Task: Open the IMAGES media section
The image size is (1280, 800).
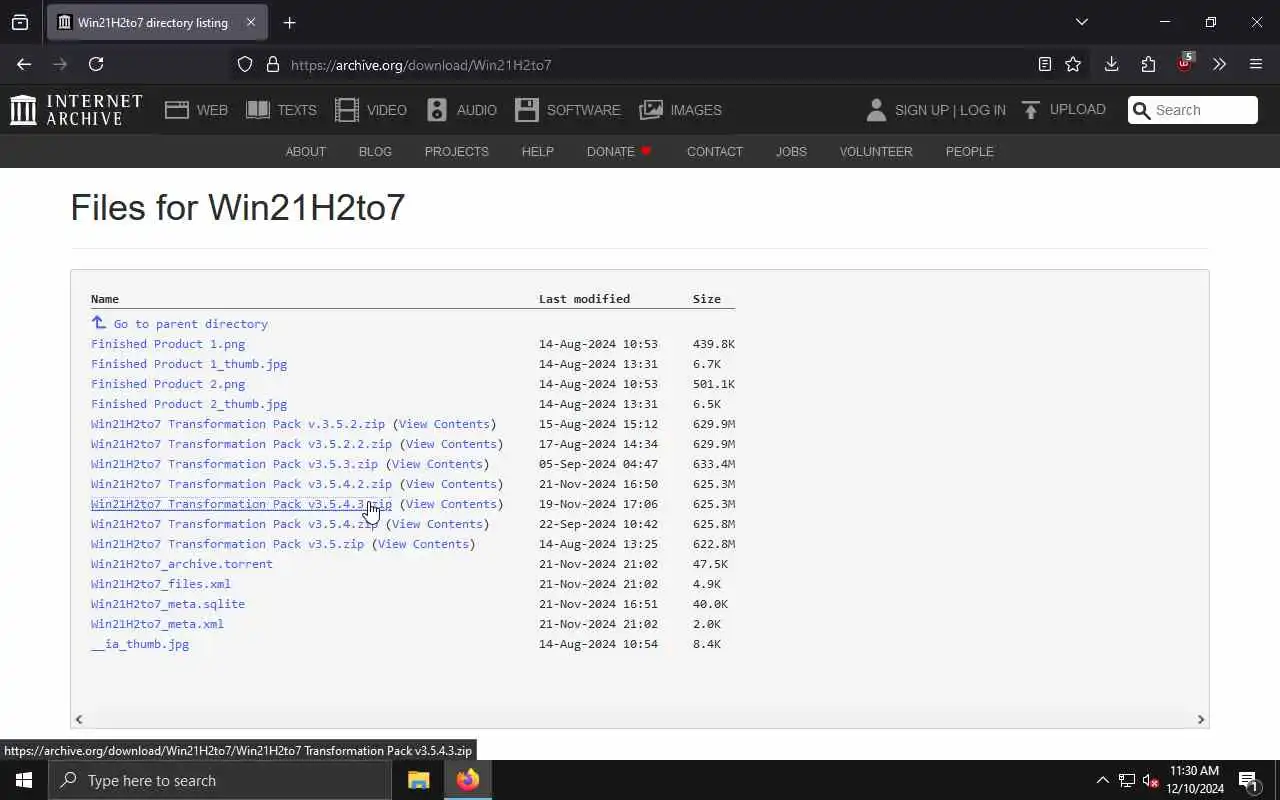Action: click(x=680, y=110)
